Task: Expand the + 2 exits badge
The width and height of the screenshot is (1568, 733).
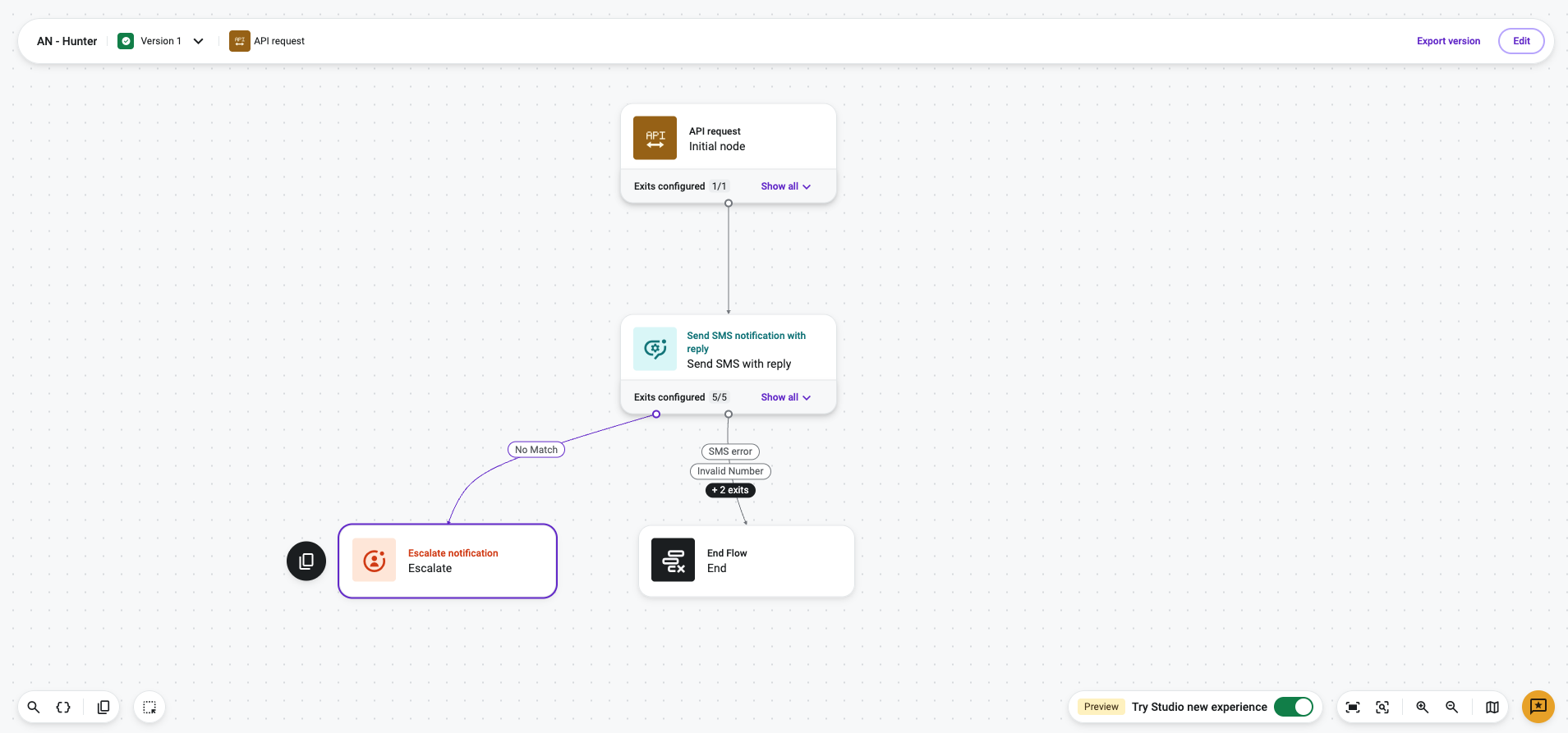Action: point(730,490)
